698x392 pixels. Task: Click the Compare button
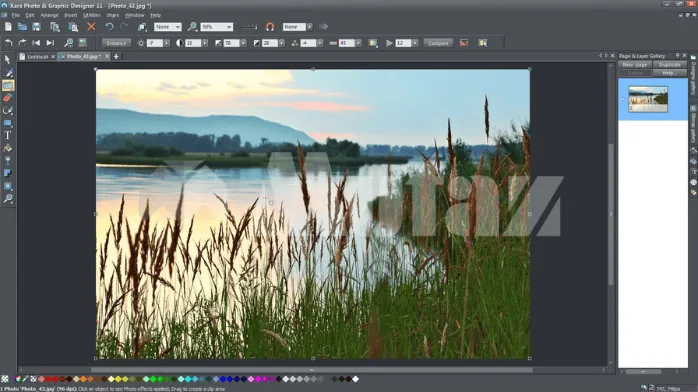pyautogui.click(x=438, y=43)
